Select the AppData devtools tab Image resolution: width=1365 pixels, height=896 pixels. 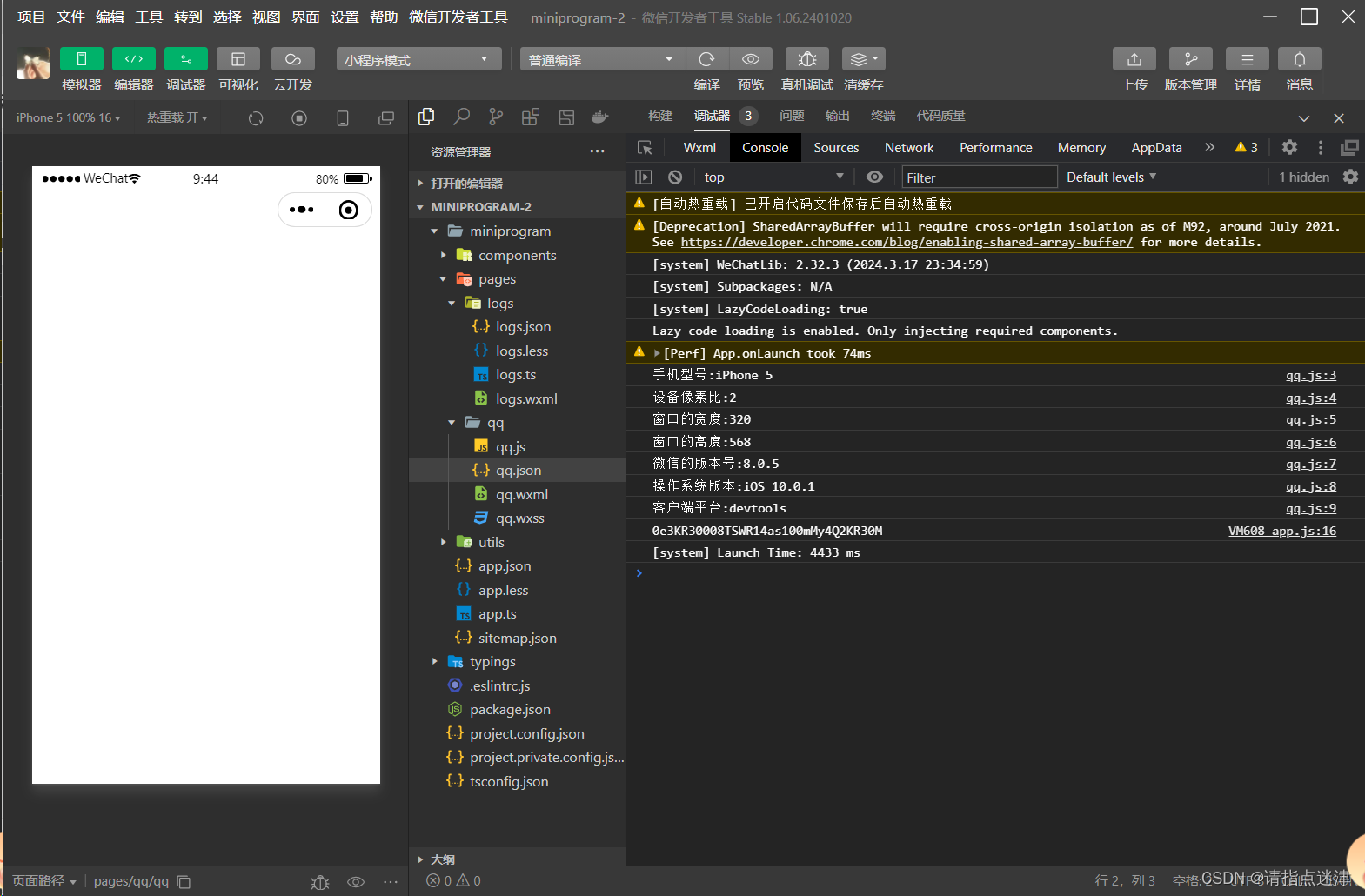(x=1156, y=148)
